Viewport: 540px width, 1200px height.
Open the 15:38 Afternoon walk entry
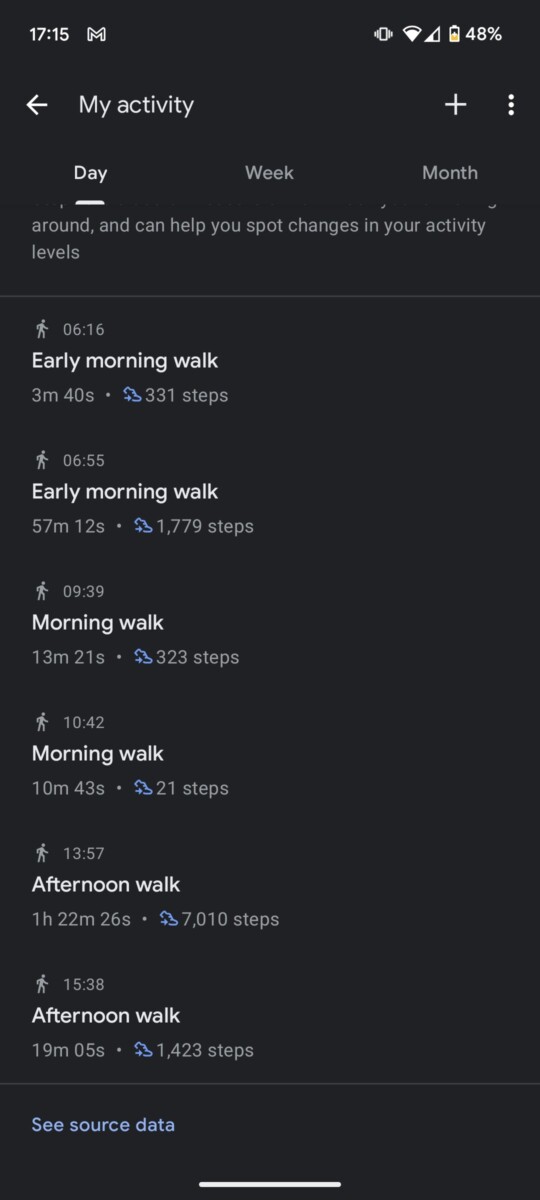(x=270, y=1017)
